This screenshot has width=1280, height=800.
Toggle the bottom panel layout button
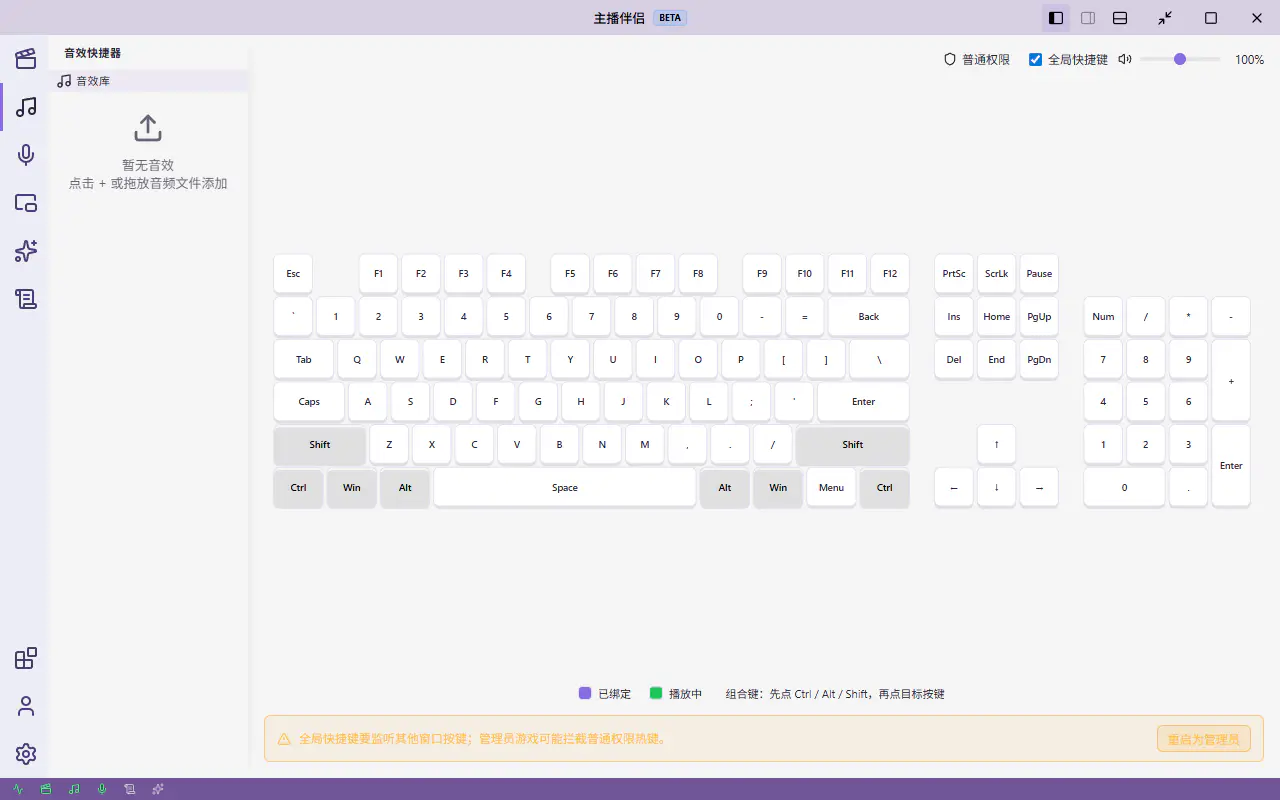pos(1120,18)
